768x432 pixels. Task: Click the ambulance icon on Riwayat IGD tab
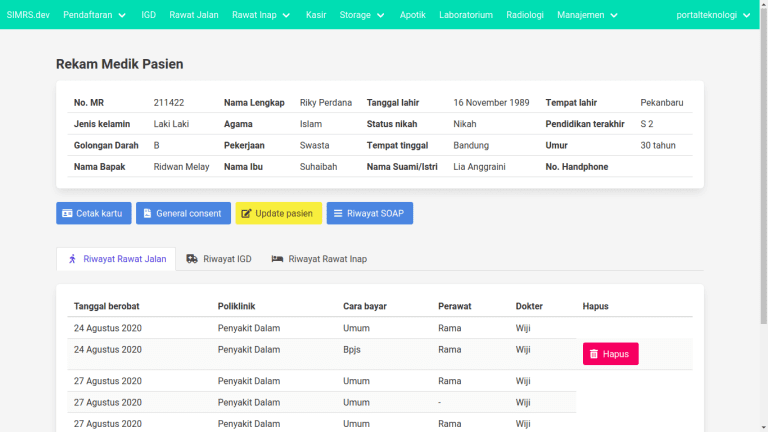(x=192, y=259)
